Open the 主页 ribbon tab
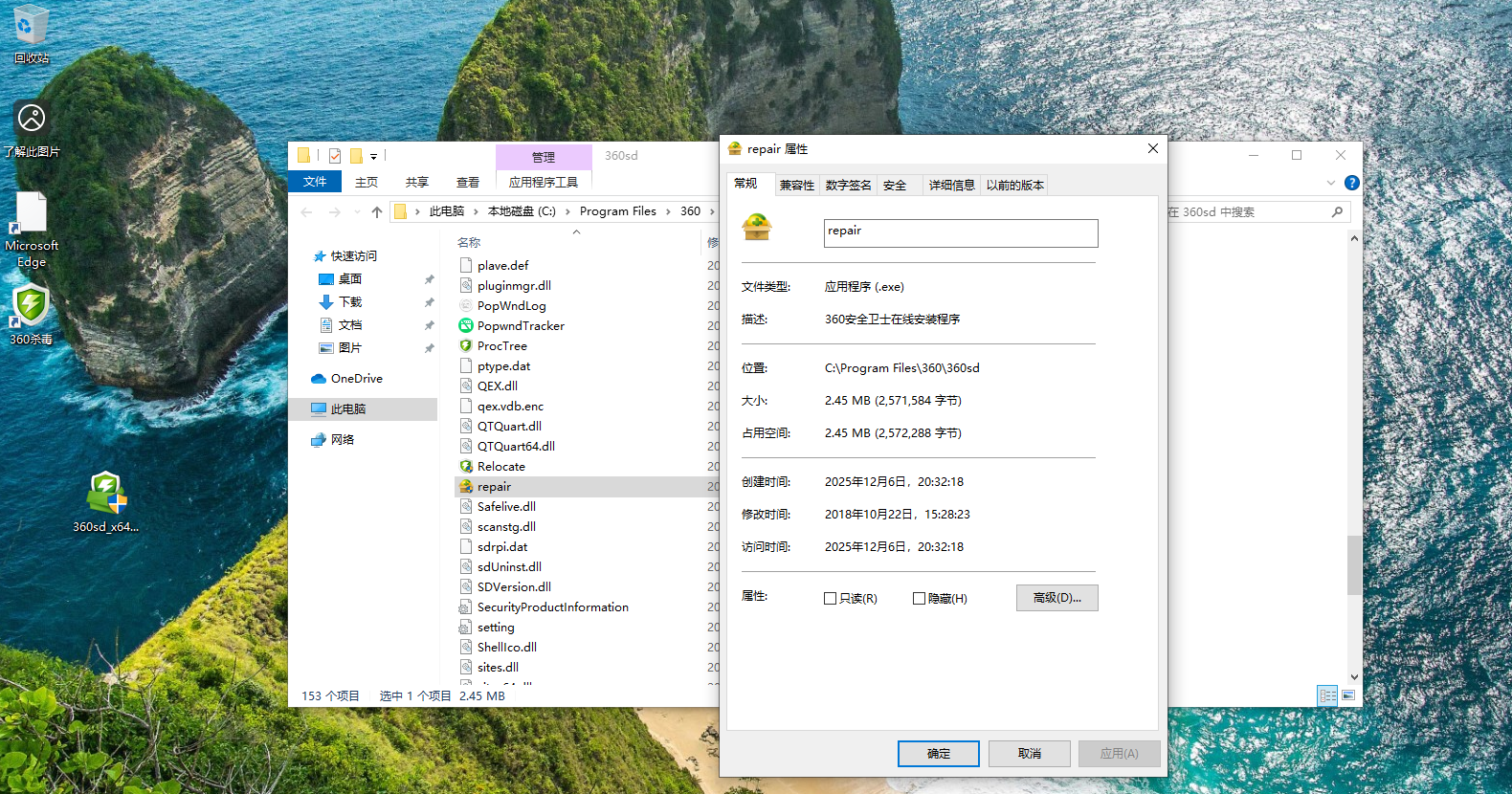 click(x=367, y=182)
